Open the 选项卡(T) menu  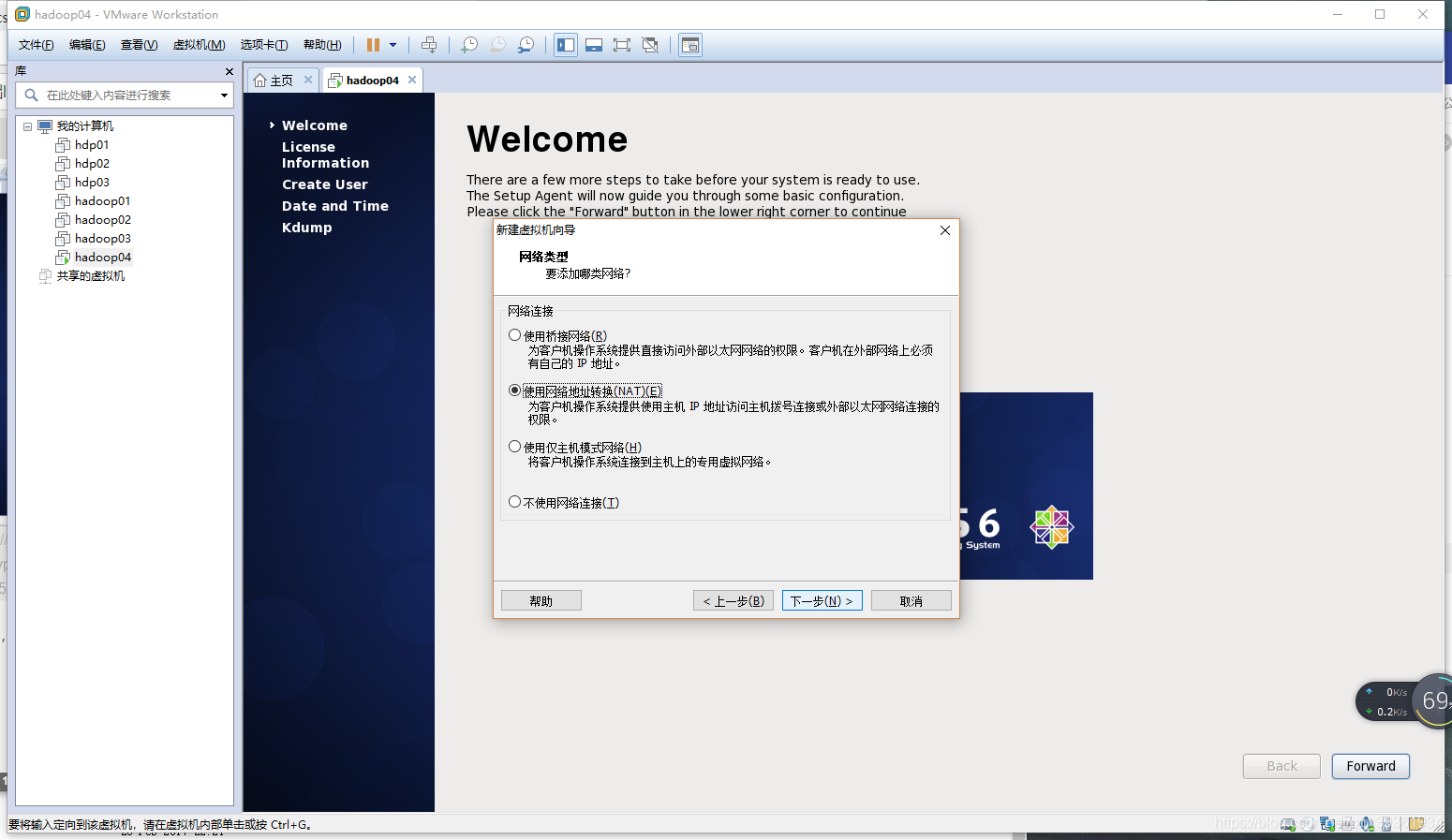[x=264, y=45]
